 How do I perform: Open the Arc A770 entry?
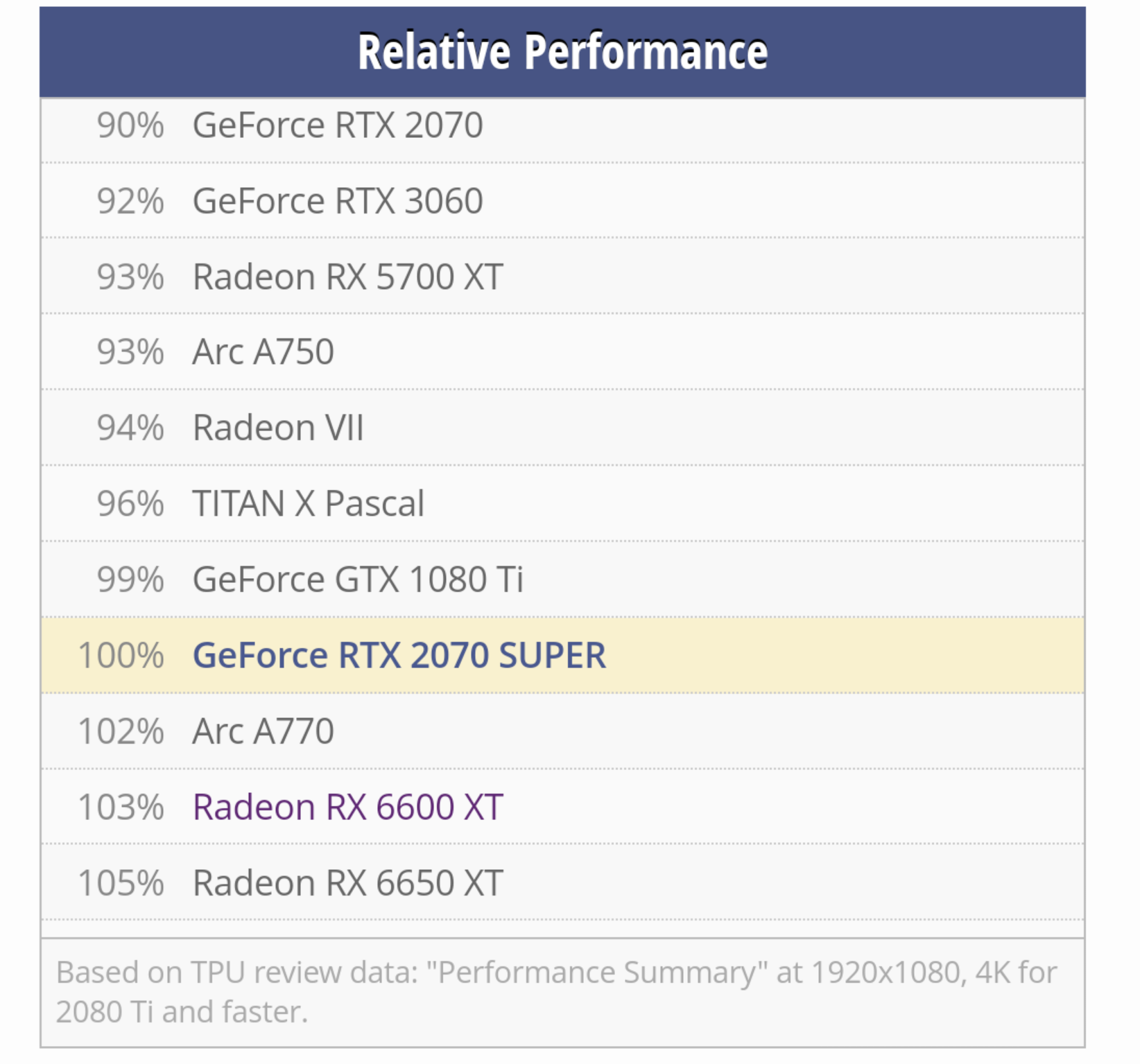[264, 731]
